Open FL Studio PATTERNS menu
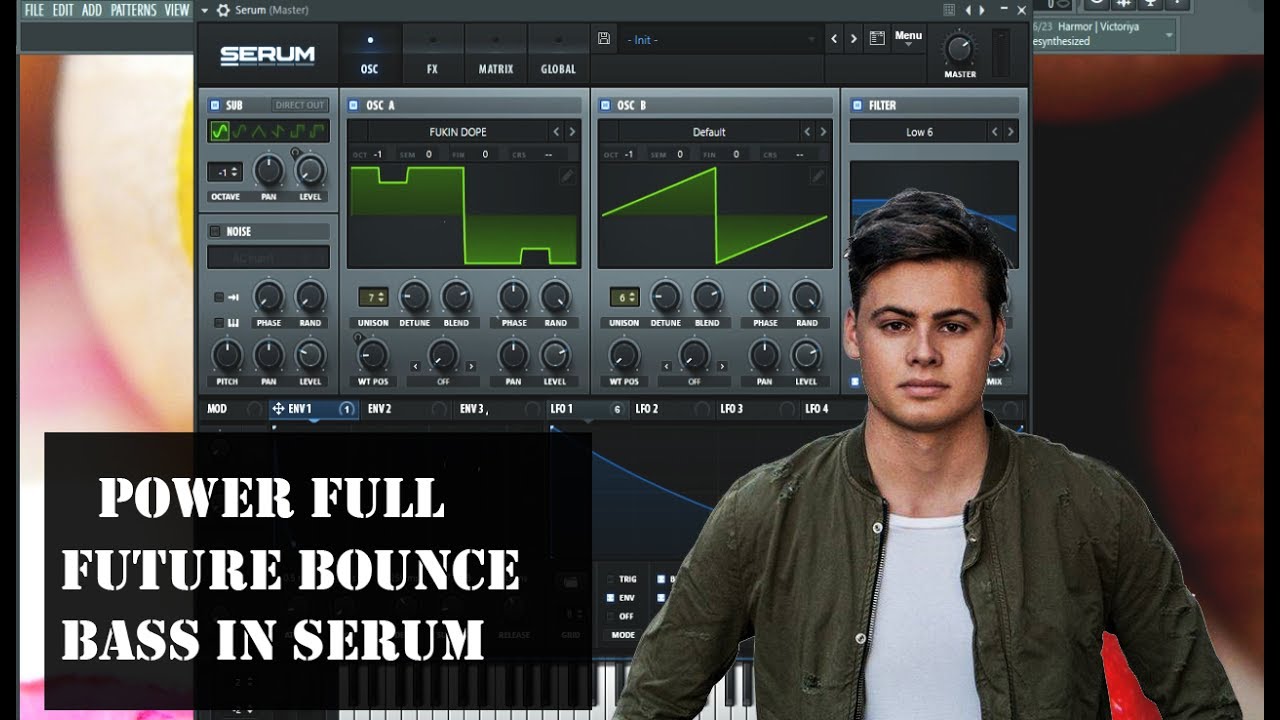The width and height of the screenshot is (1280, 720). [133, 10]
